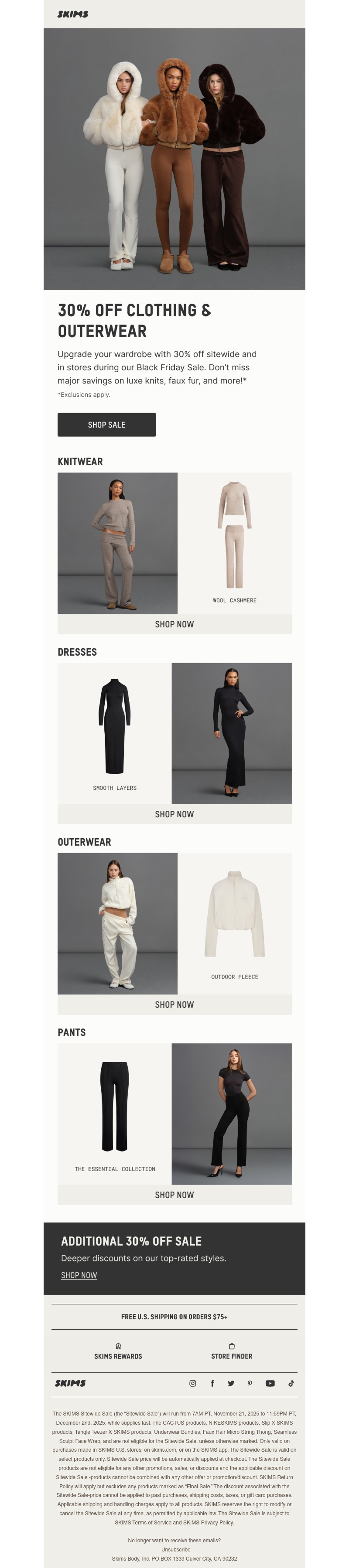This screenshot has width=349, height=1568.
Task: Open the TikTok icon in footer
Action: click(x=291, y=1383)
